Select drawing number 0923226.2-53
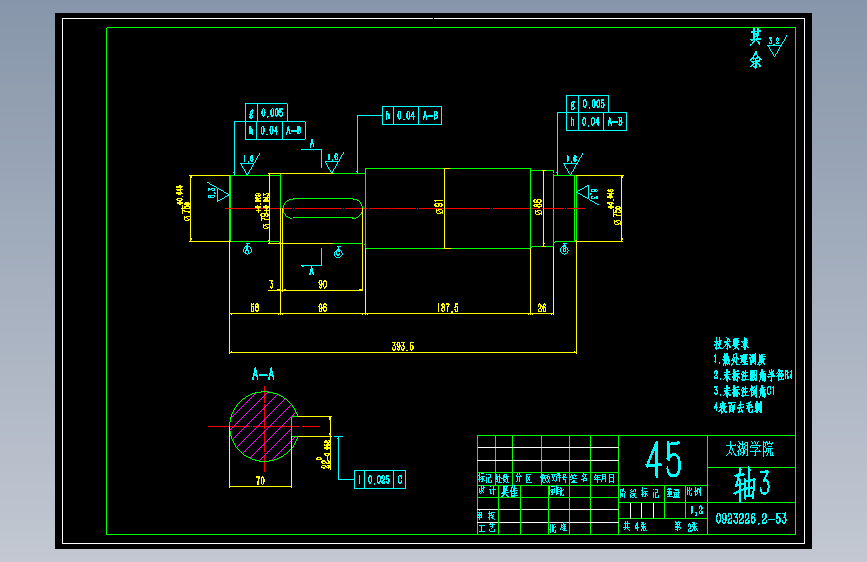The image size is (867, 562). pyautogui.click(x=751, y=519)
